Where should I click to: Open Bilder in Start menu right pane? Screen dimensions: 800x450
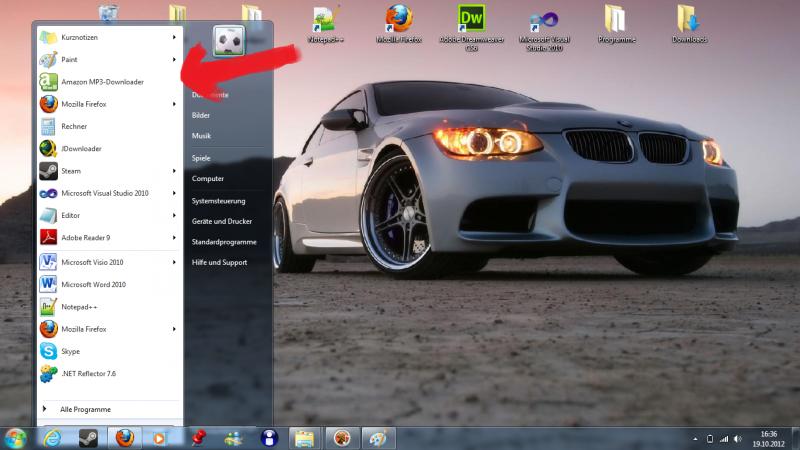tap(201, 115)
